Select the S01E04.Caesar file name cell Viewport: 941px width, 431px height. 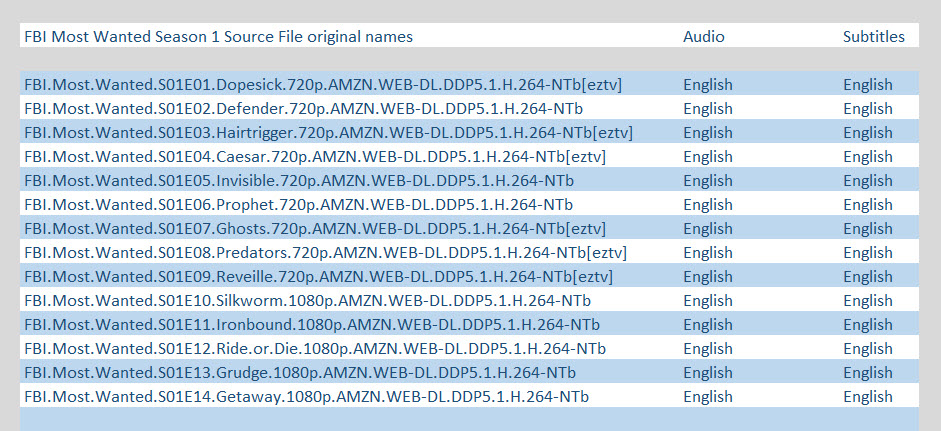pos(315,157)
